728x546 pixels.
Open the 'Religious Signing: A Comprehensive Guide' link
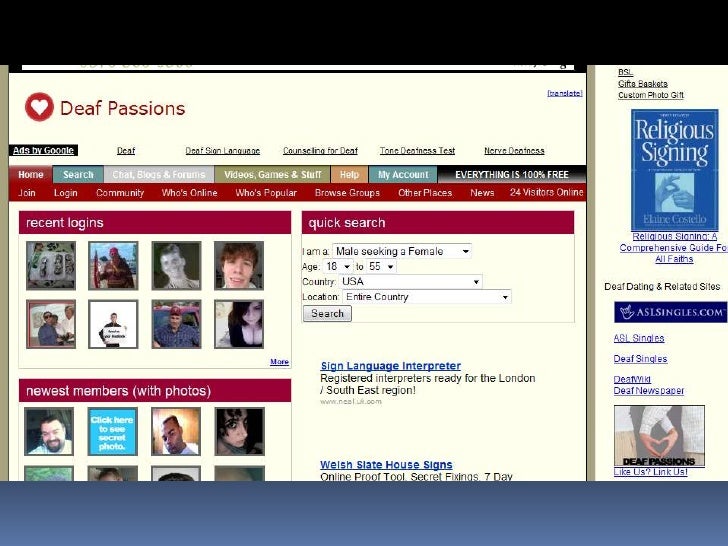coord(674,247)
